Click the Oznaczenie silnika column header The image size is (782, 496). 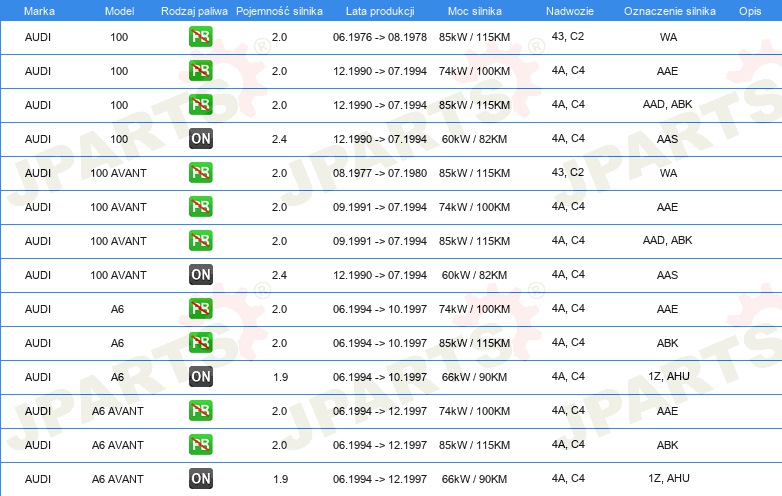669,11
